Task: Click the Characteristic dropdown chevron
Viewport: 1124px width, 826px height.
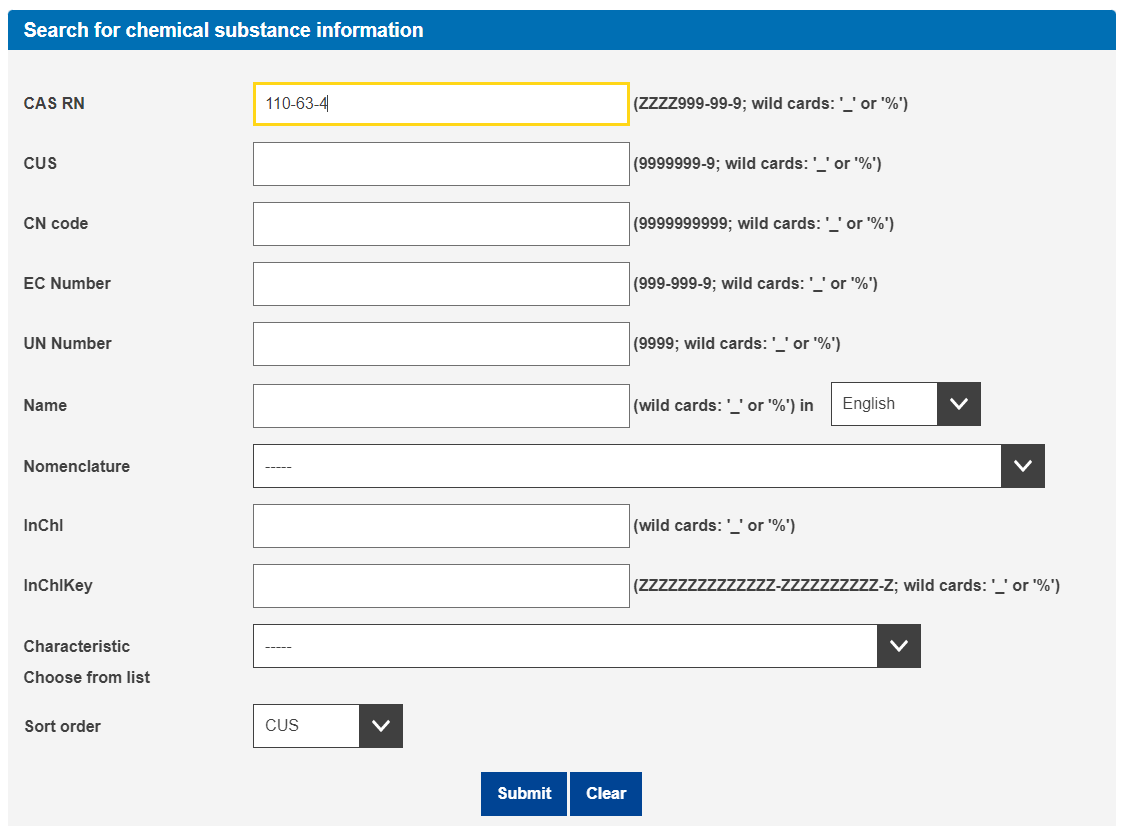Action: 899,646
